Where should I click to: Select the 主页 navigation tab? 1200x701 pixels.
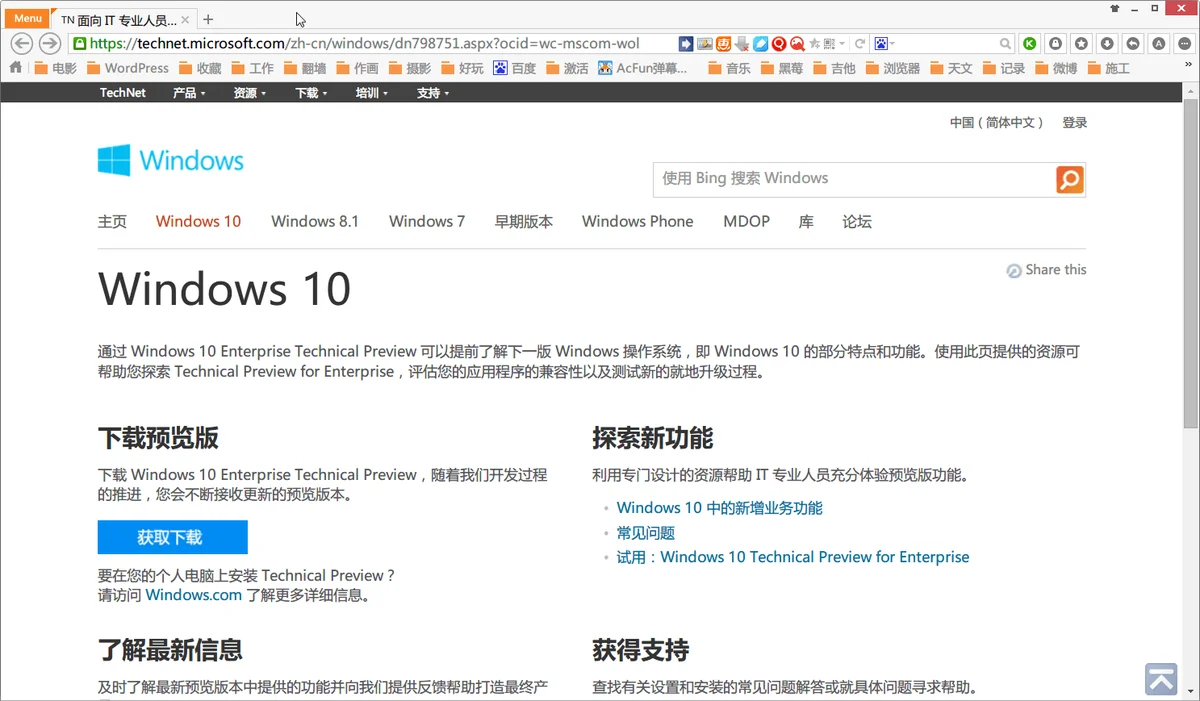[112, 222]
